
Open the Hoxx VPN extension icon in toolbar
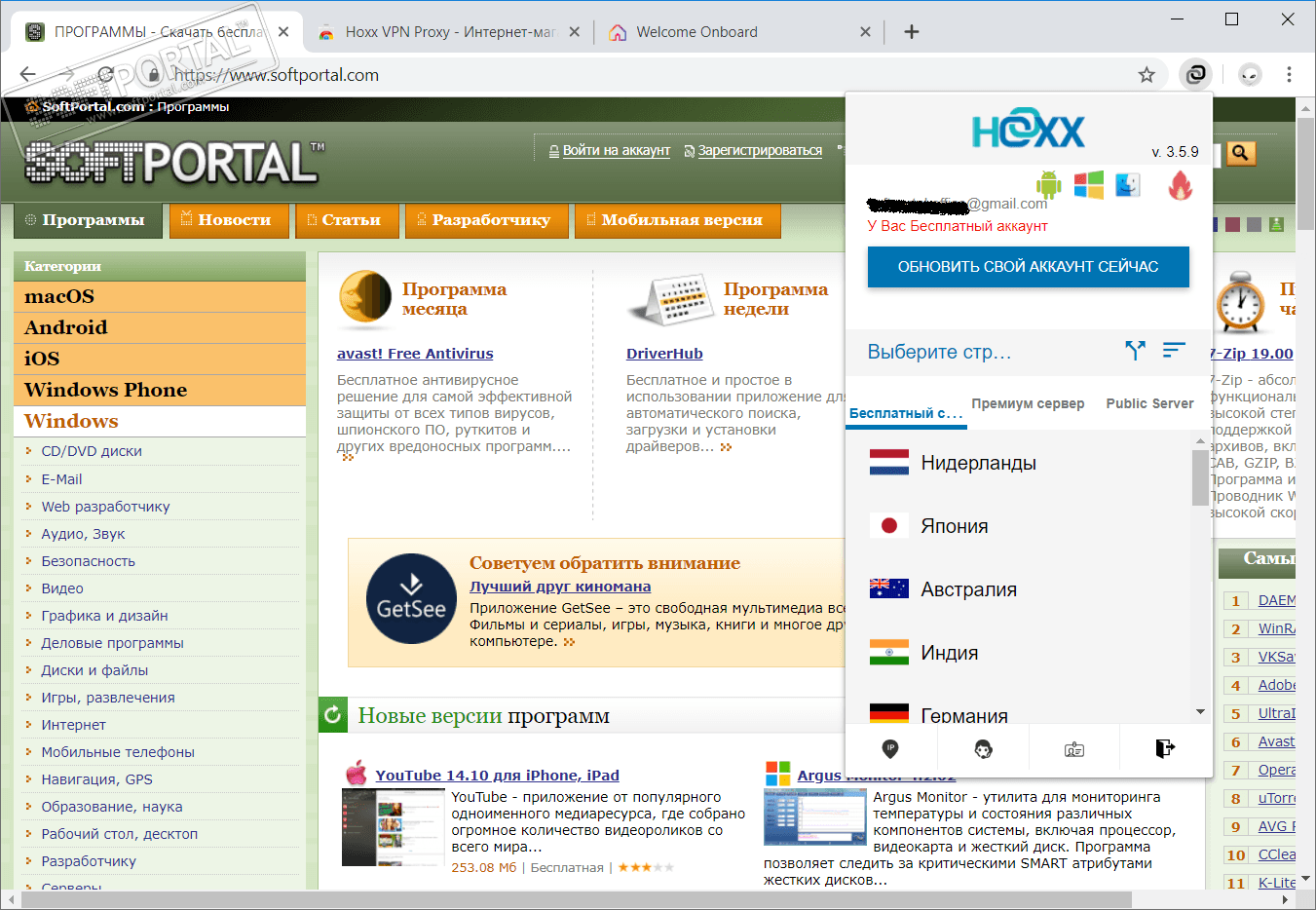[x=1195, y=74]
